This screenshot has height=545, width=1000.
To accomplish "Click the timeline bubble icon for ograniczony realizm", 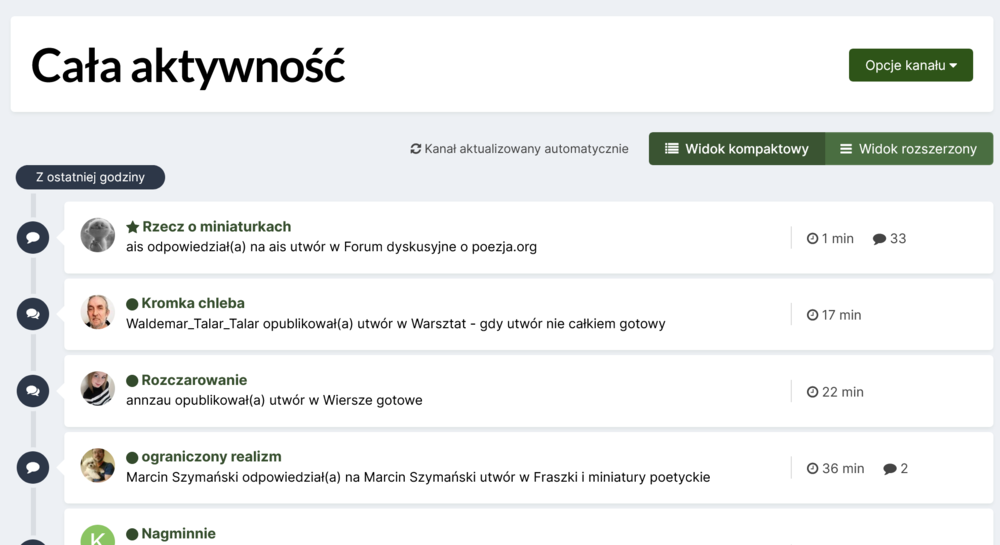I will tap(33, 467).
